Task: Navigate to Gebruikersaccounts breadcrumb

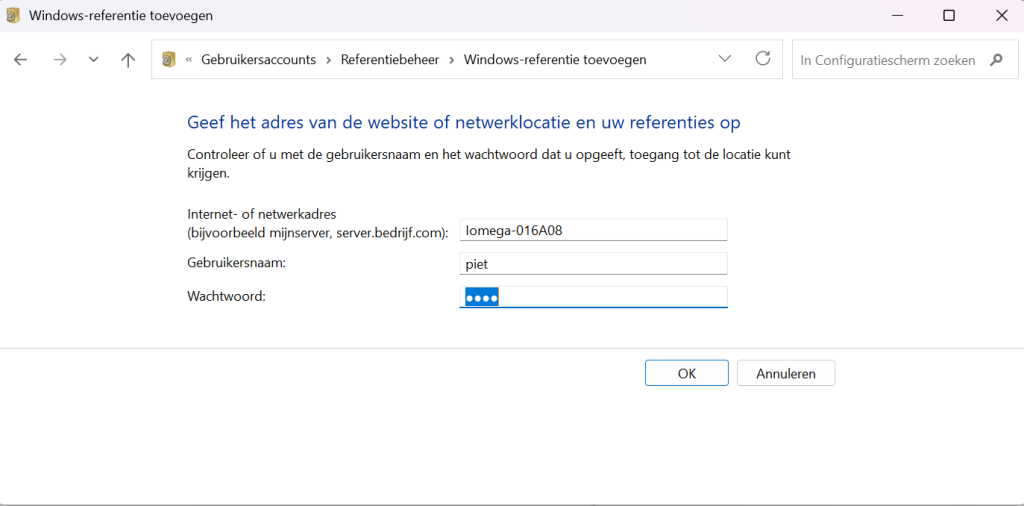Action: [x=258, y=60]
